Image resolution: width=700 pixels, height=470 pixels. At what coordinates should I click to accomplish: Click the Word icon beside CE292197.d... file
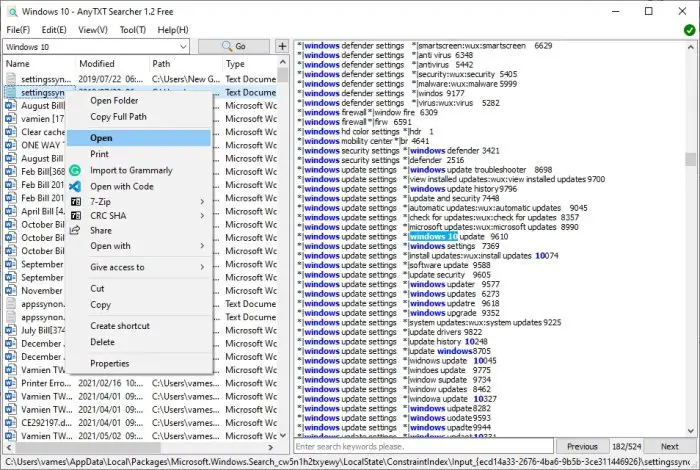point(10,423)
